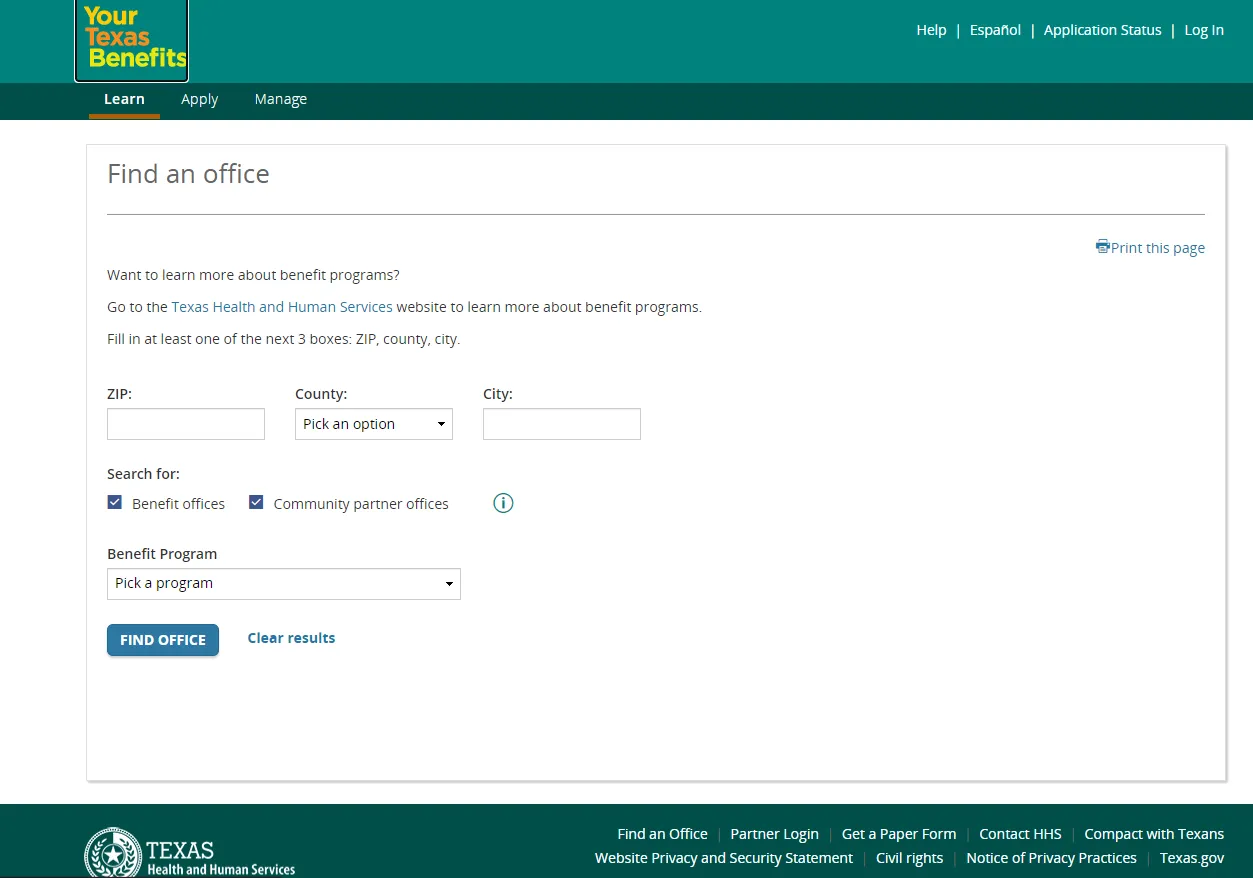Uncheck the Community partner offices checkbox
Viewport: 1253px width, 878px height.
tap(256, 502)
